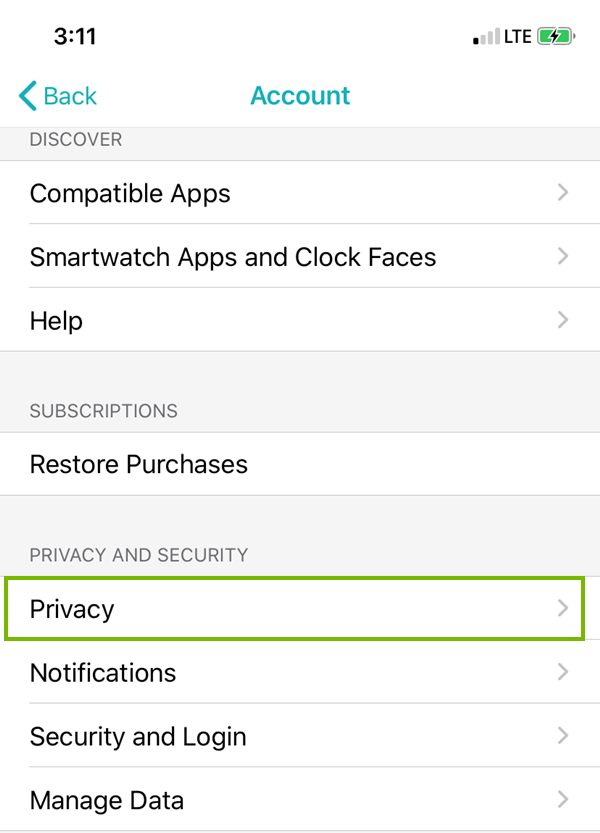The image size is (600, 833).
Task: Tap Restore Purchases
Action: pyautogui.click(x=138, y=464)
